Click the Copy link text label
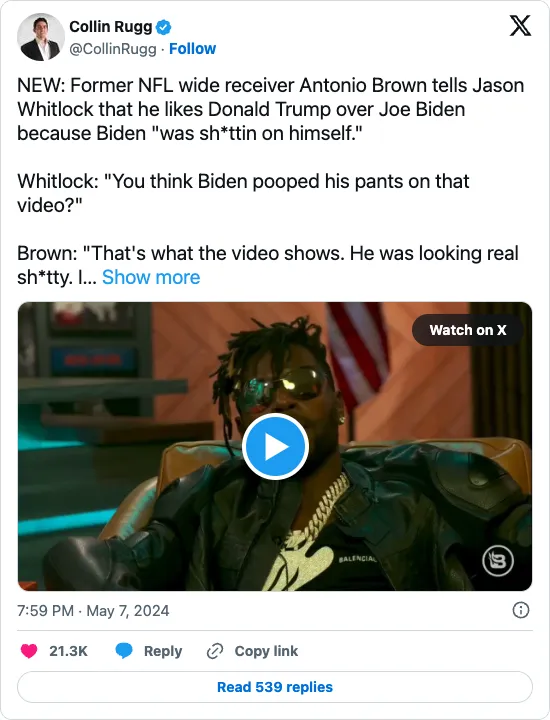The width and height of the screenshot is (550, 720). [x=266, y=651]
